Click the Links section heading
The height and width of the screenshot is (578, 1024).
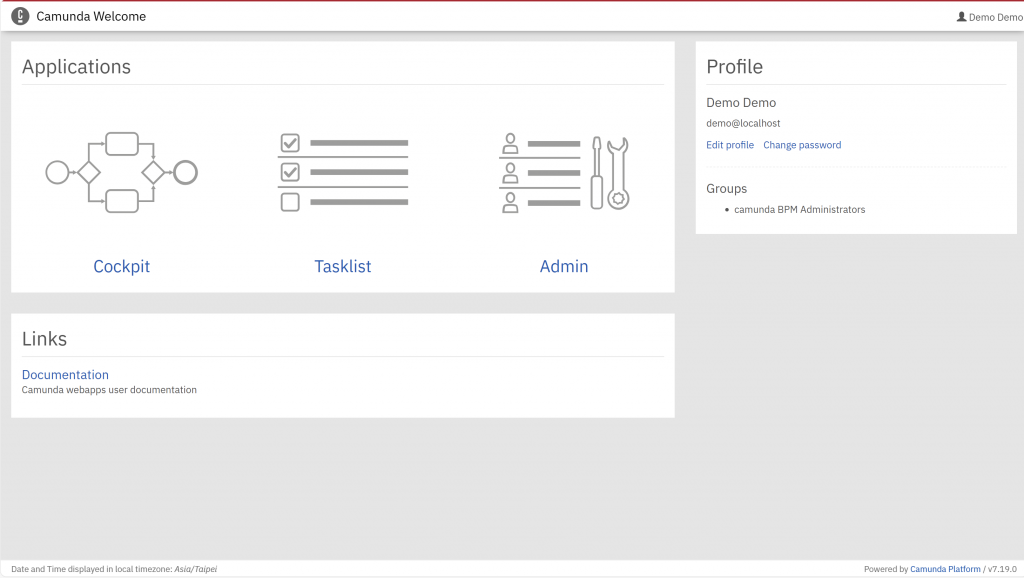(44, 338)
